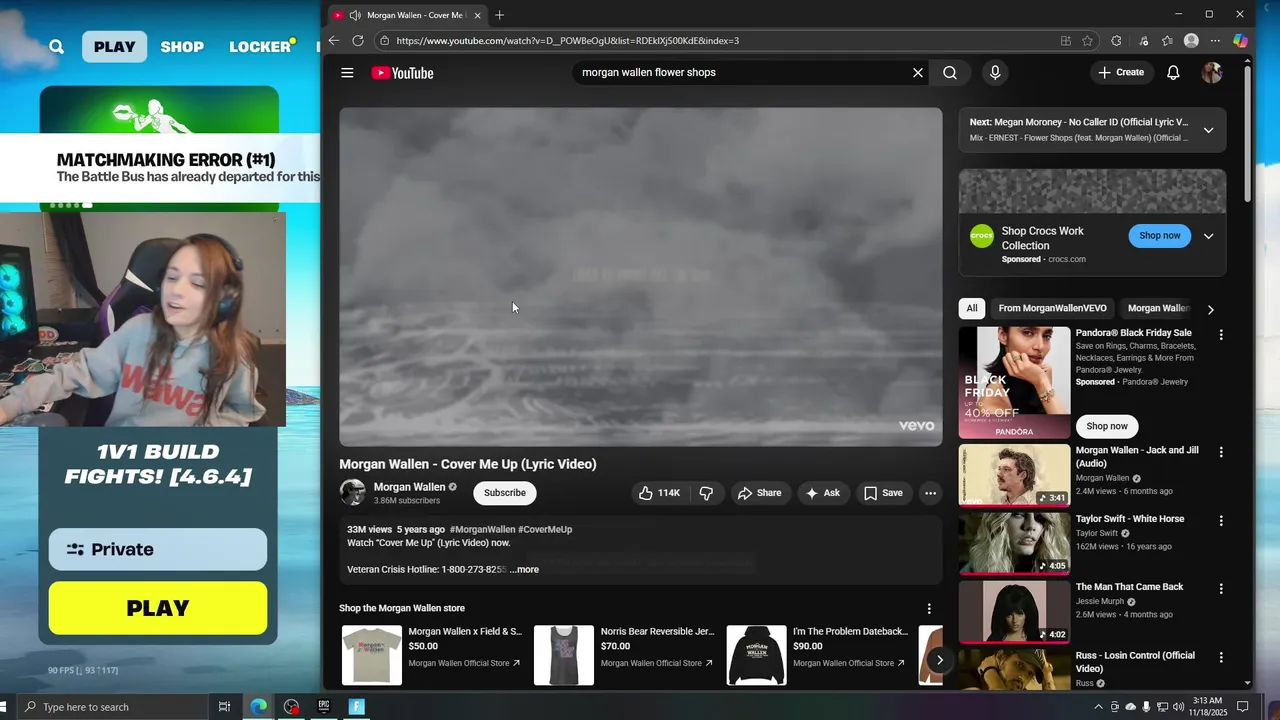Open Edge settings and more menu
The height and width of the screenshot is (720, 1280).
click(x=1215, y=41)
